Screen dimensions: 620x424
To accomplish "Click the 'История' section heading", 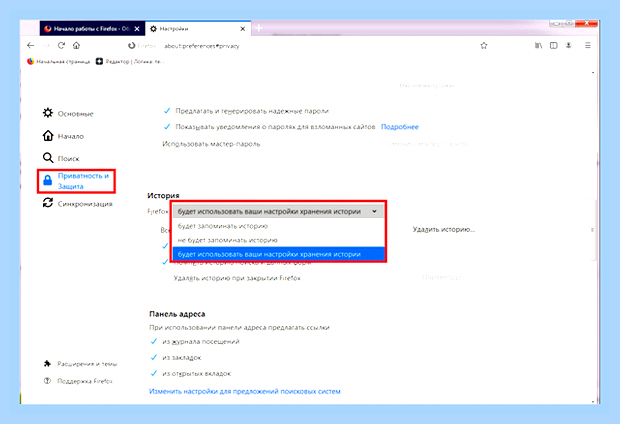I will (163, 195).
